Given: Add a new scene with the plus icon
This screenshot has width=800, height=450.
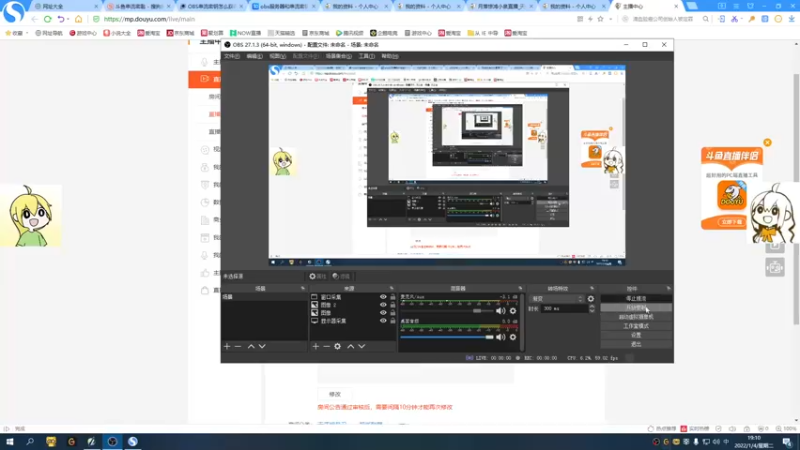Looking at the screenshot, I should pos(227,346).
